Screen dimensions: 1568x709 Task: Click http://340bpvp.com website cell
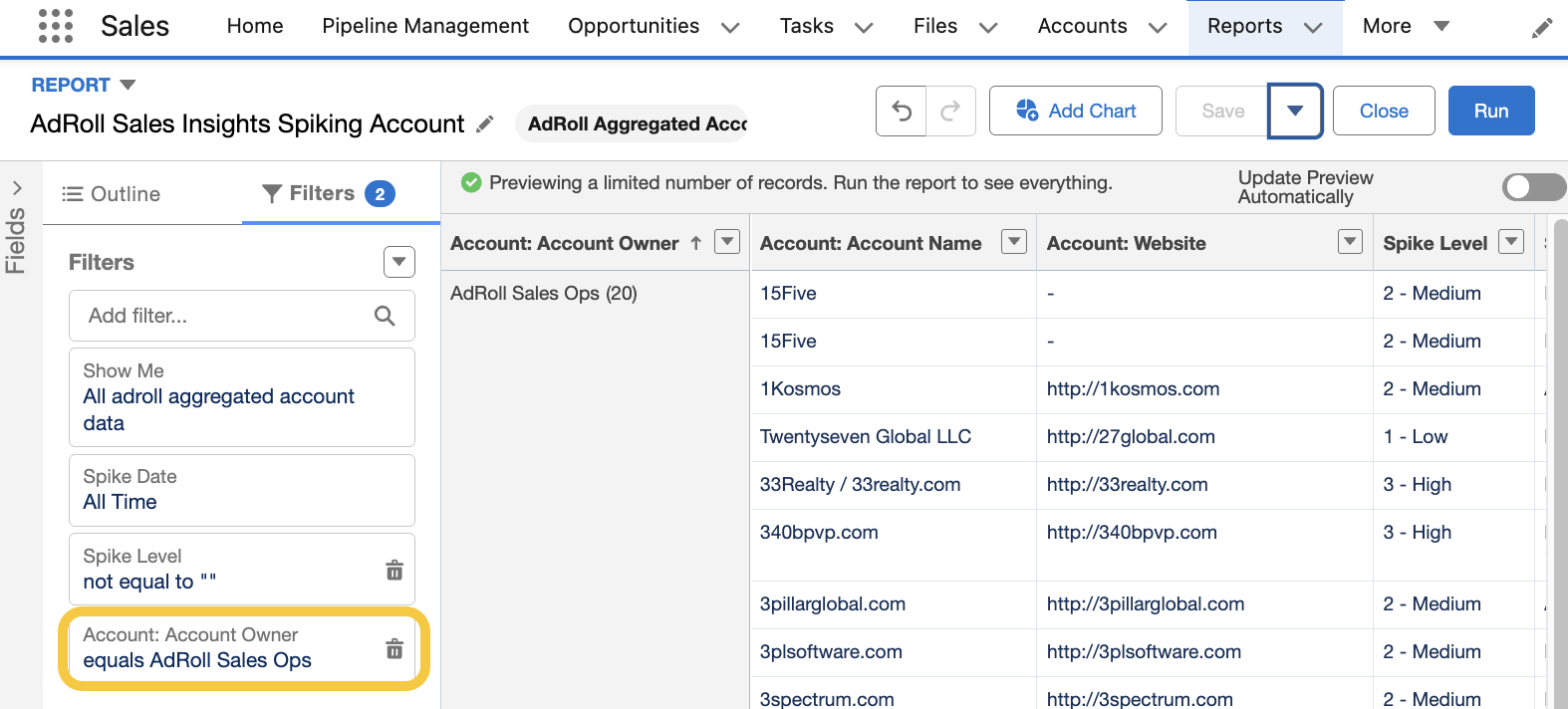(x=1203, y=545)
